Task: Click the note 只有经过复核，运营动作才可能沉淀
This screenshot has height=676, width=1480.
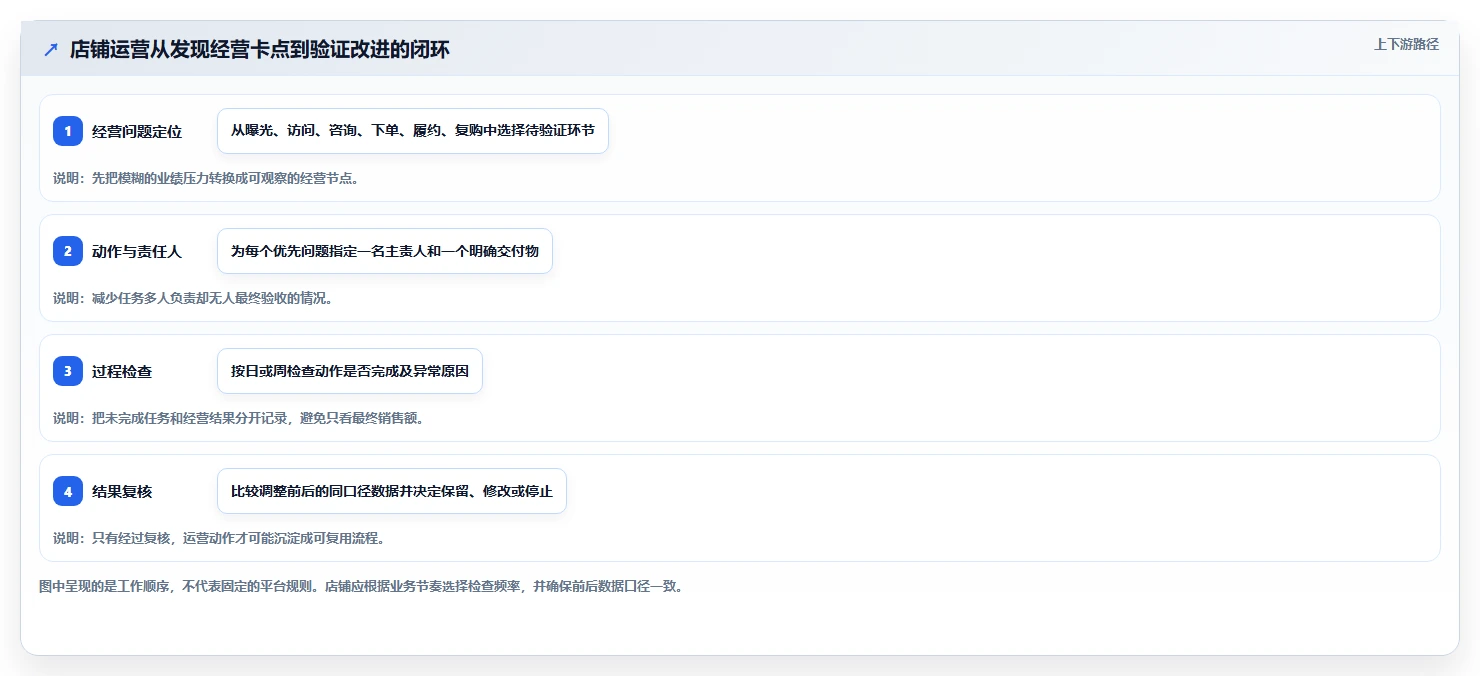Action: coord(219,538)
